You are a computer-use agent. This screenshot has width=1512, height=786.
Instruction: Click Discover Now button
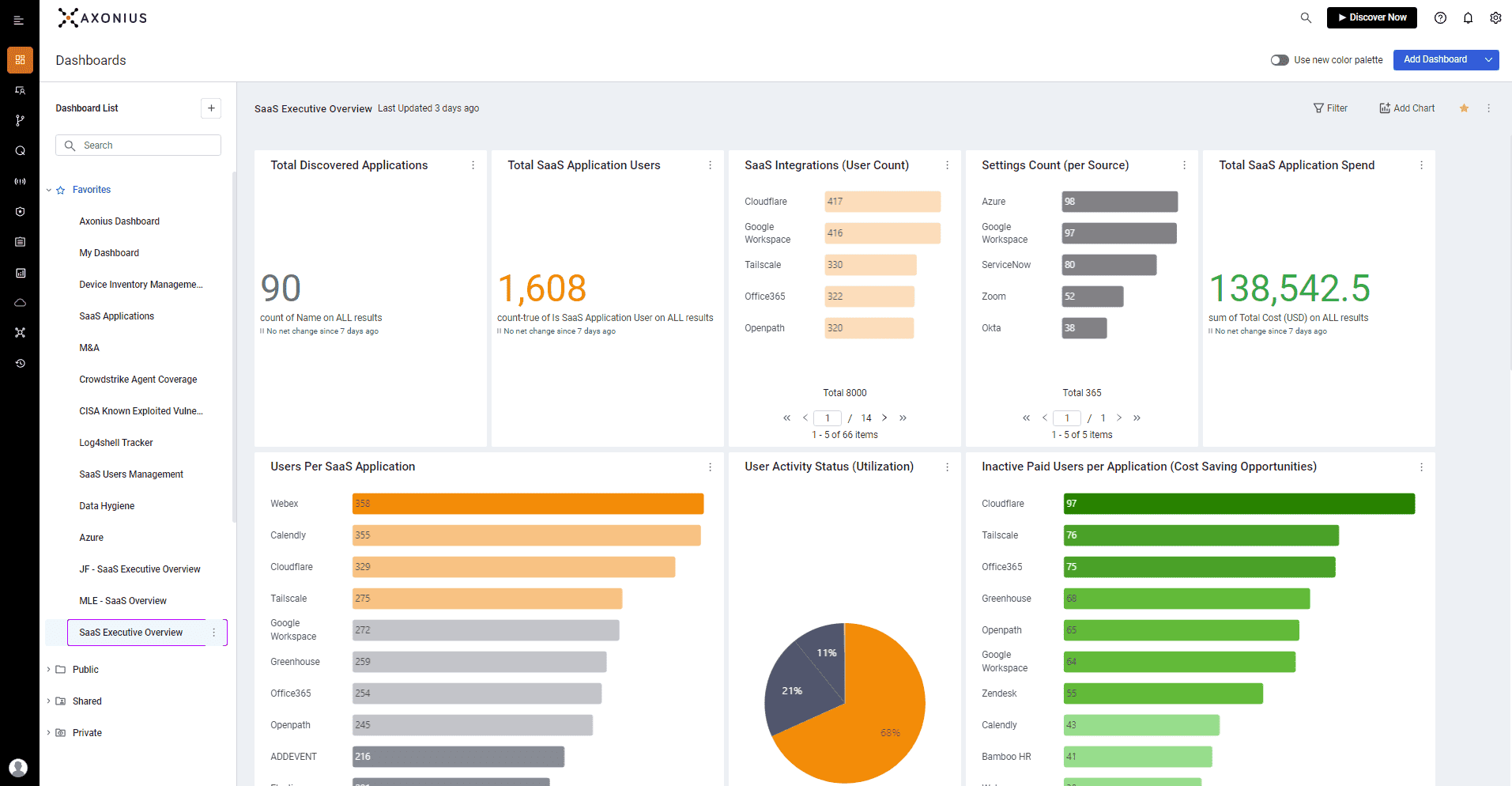coord(1371,17)
